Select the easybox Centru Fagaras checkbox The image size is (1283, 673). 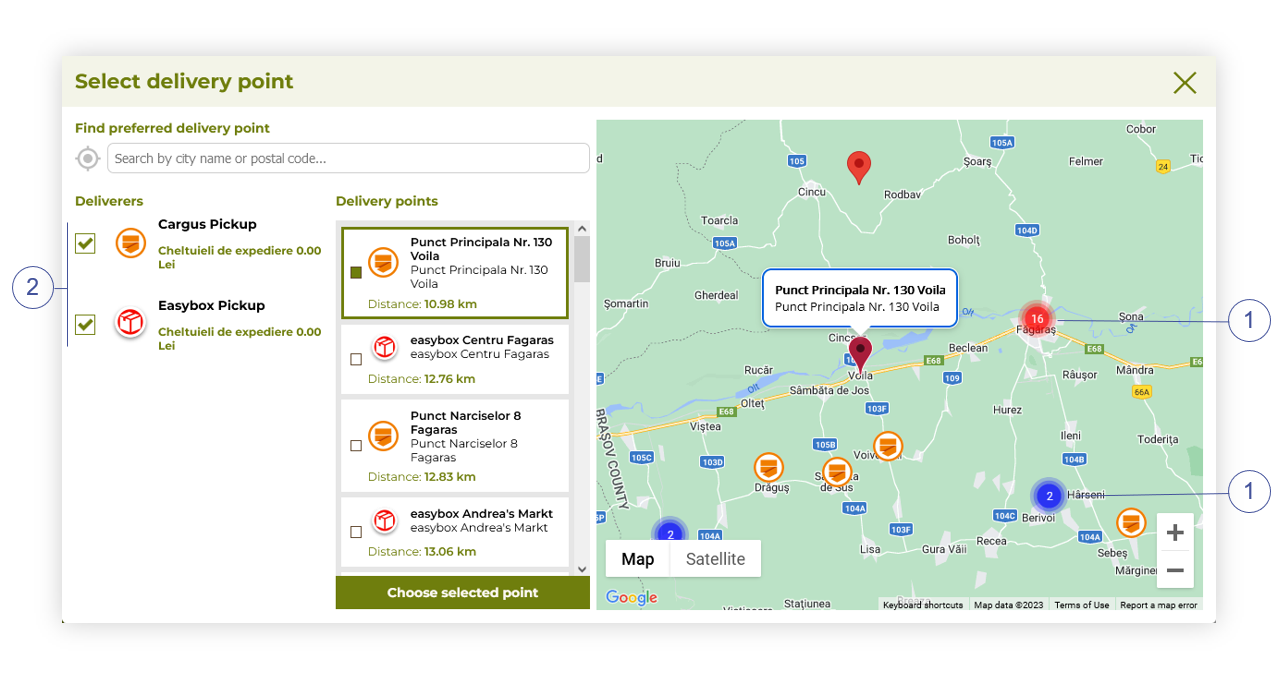click(x=356, y=359)
